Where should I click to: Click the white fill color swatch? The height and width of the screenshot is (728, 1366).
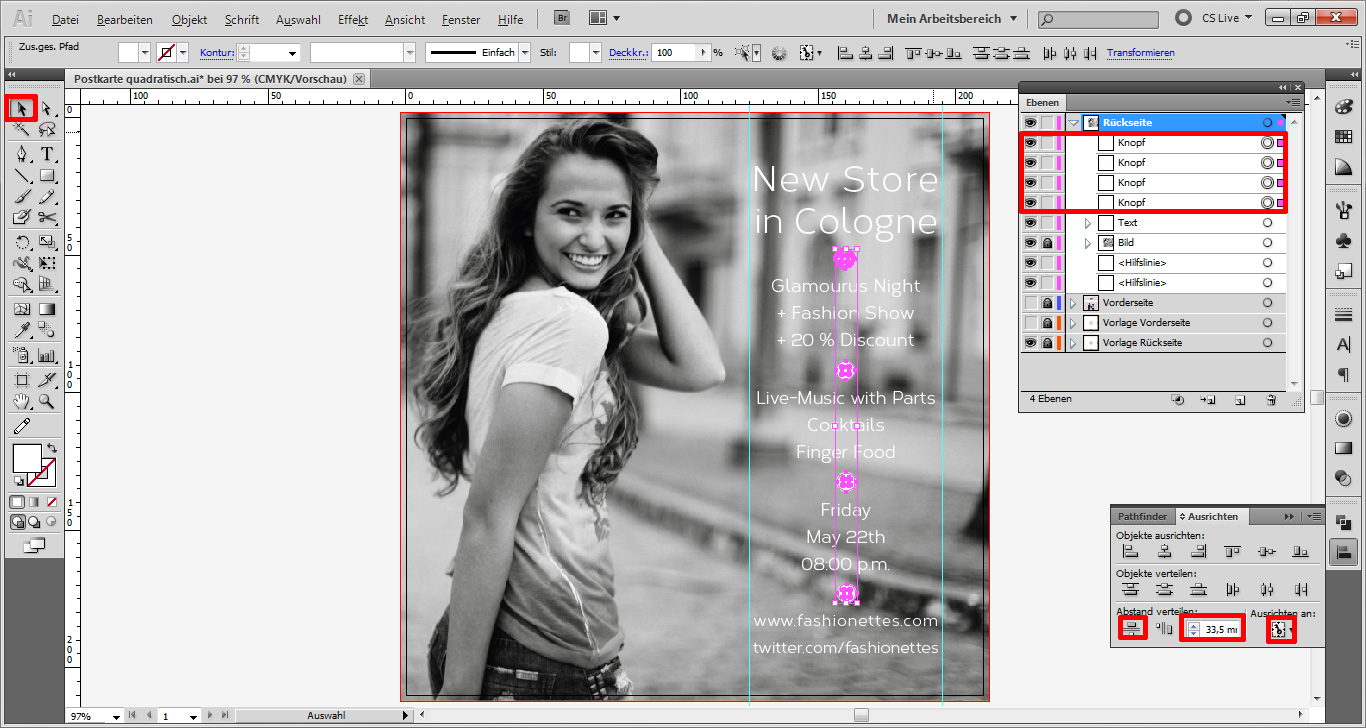(x=26, y=458)
